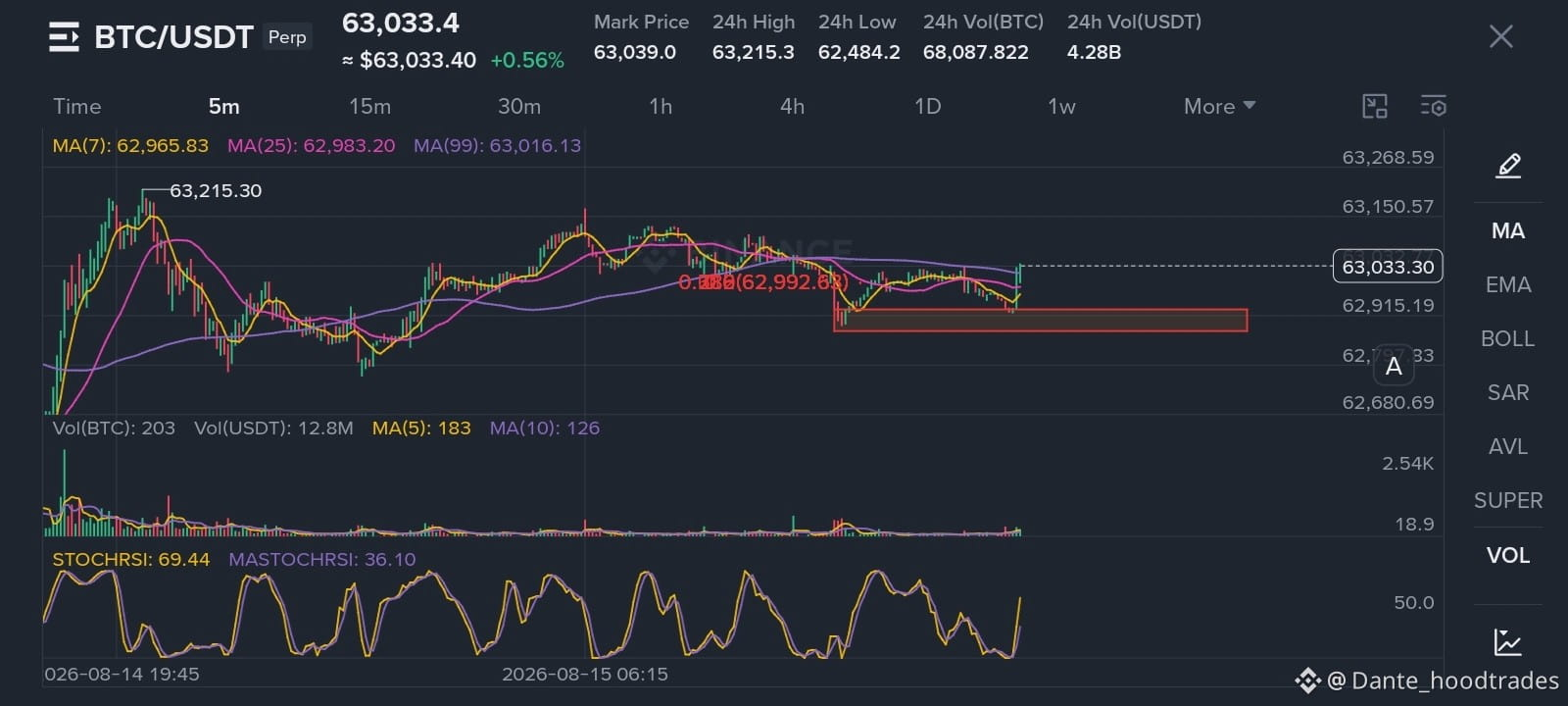Screen dimensions: 1568x706
Task: Click the BTC/USDT pair name
Action: click(173, 37)
